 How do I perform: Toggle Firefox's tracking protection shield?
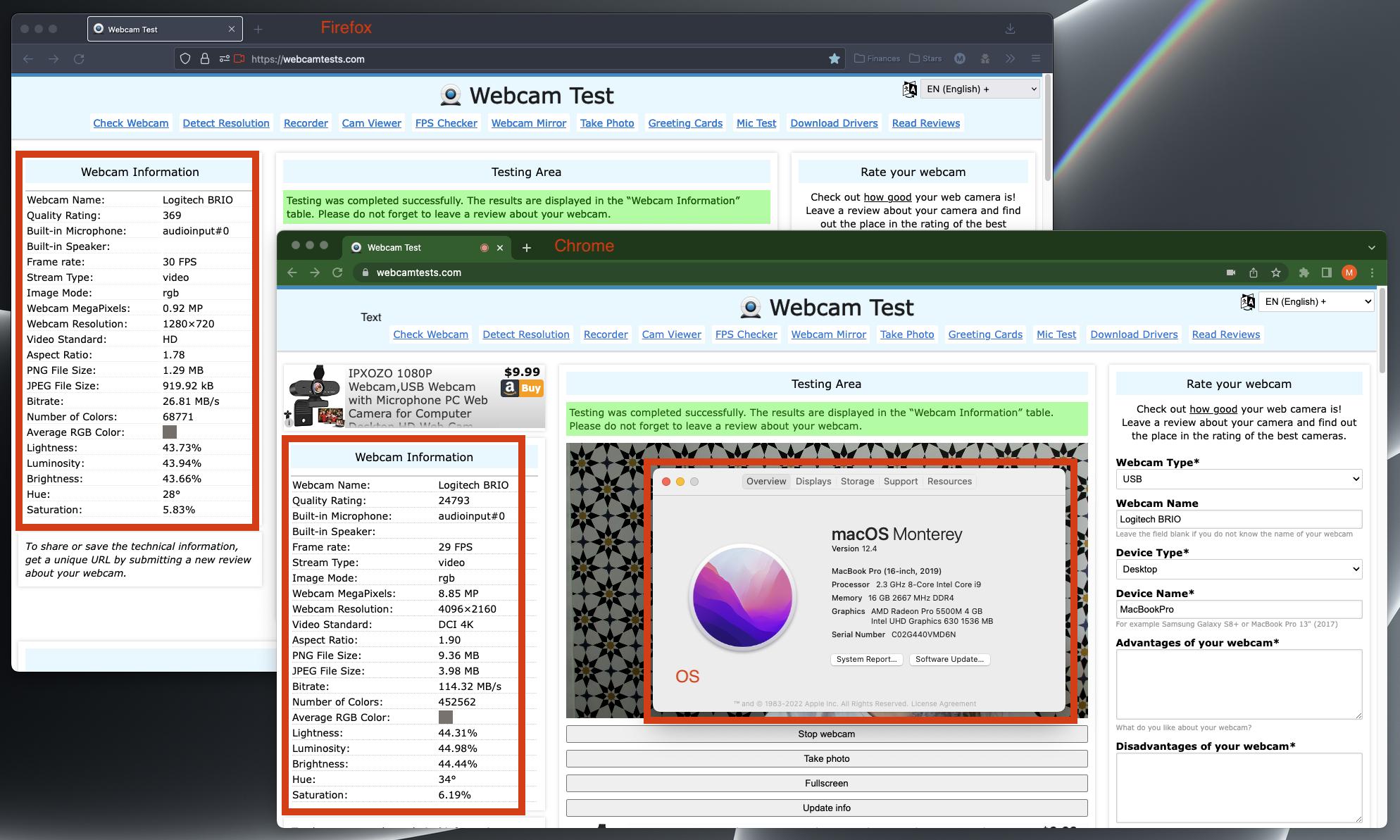click(185, 59)
